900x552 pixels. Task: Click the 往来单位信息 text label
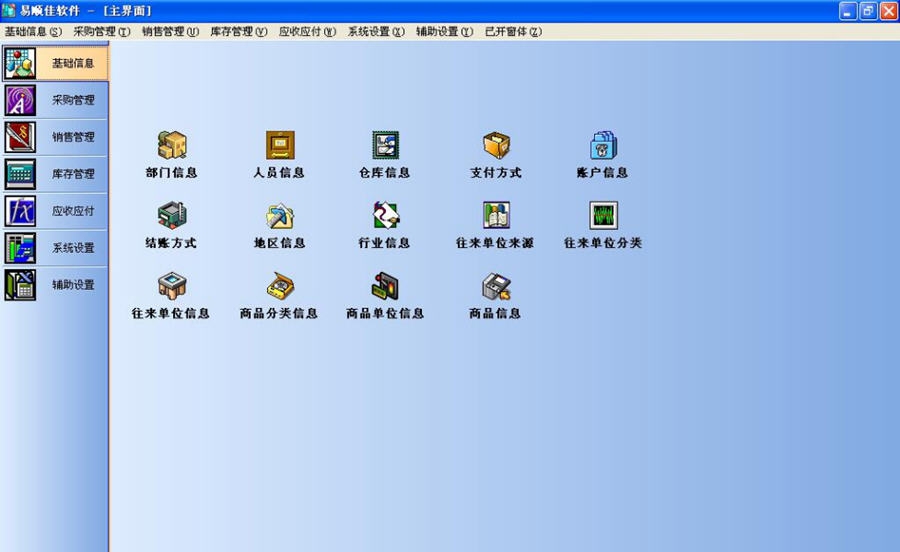171,313
